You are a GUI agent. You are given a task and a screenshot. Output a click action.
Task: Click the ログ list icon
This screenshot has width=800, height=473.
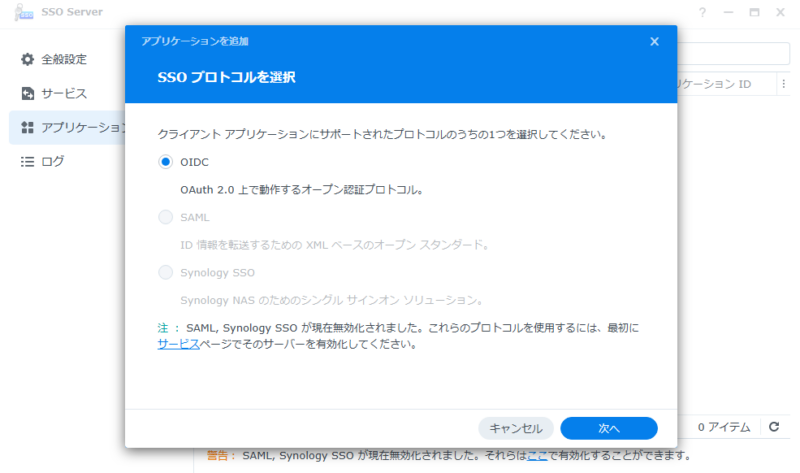(x=27, y=162)
